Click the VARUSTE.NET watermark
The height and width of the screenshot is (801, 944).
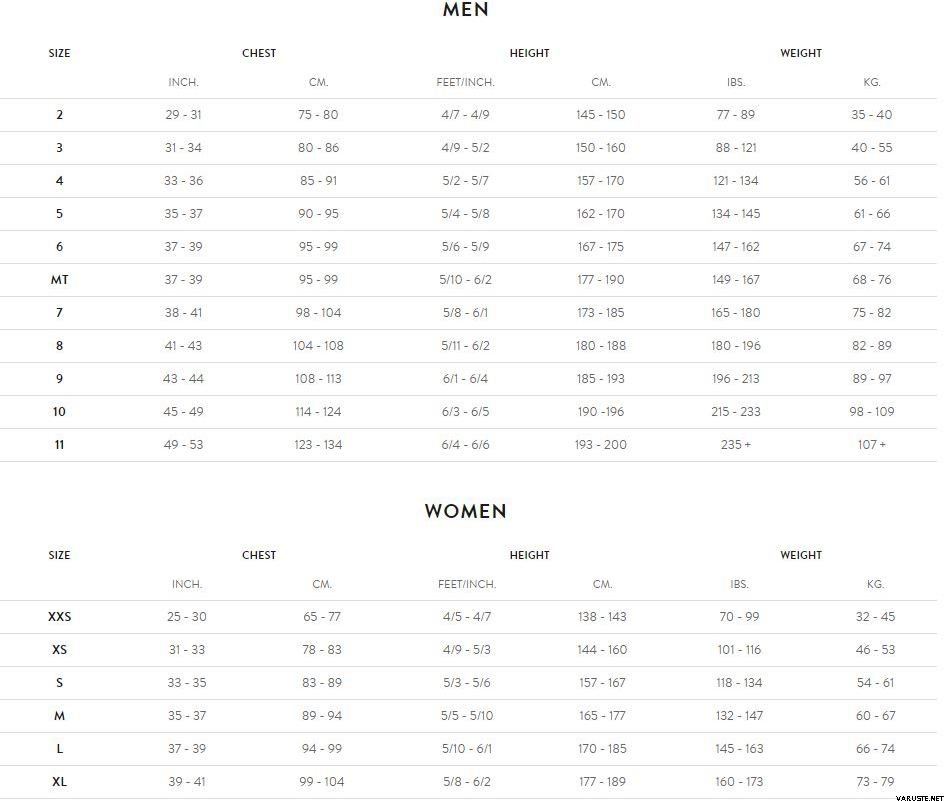click(919, 797)
